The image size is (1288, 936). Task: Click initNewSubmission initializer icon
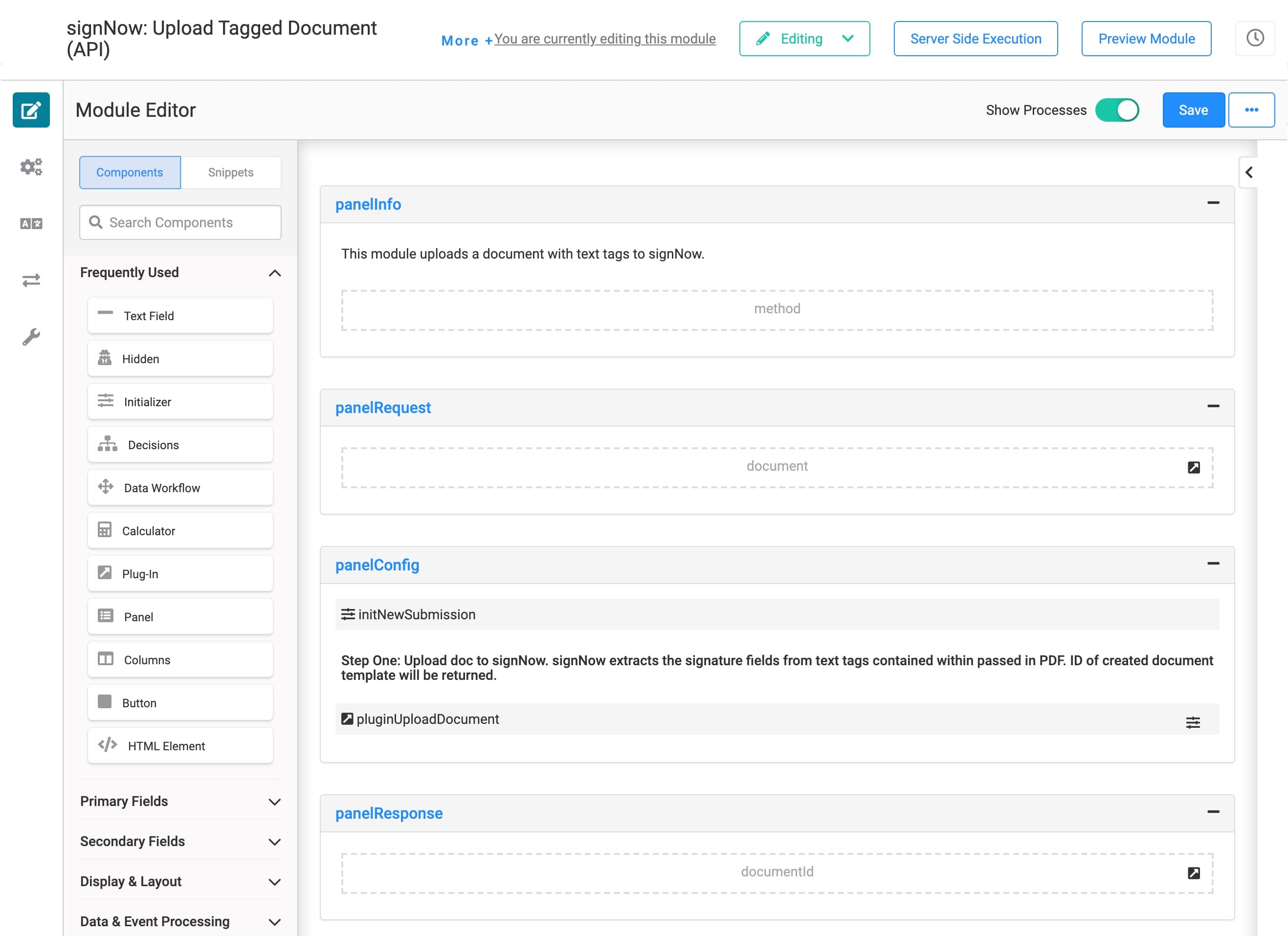click(348, 614)
